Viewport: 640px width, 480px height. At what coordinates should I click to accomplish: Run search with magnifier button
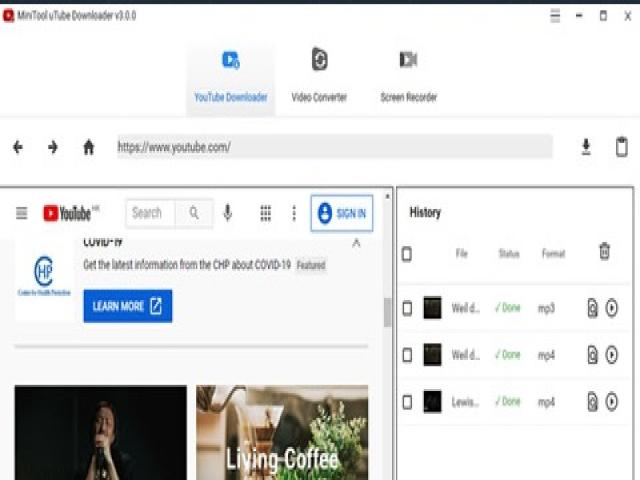(x=194, y=213)
